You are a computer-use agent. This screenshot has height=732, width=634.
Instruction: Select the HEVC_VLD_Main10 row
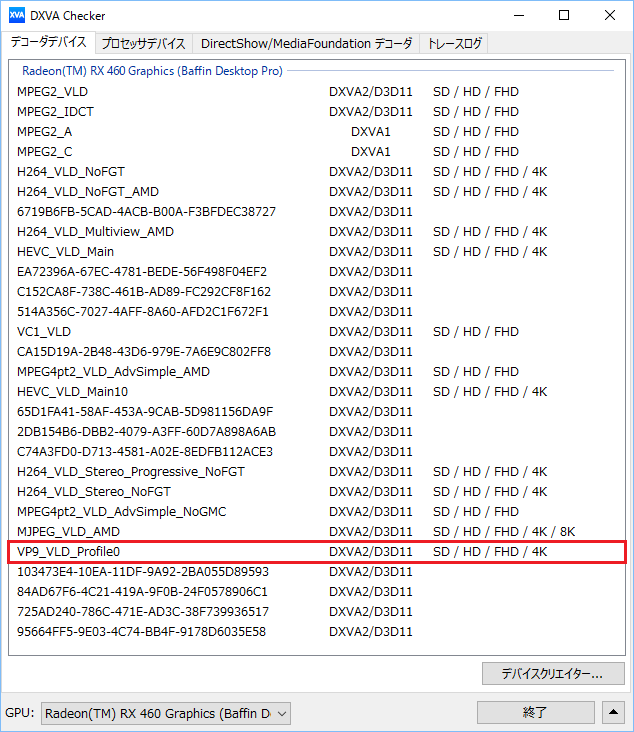pos(317,392)
